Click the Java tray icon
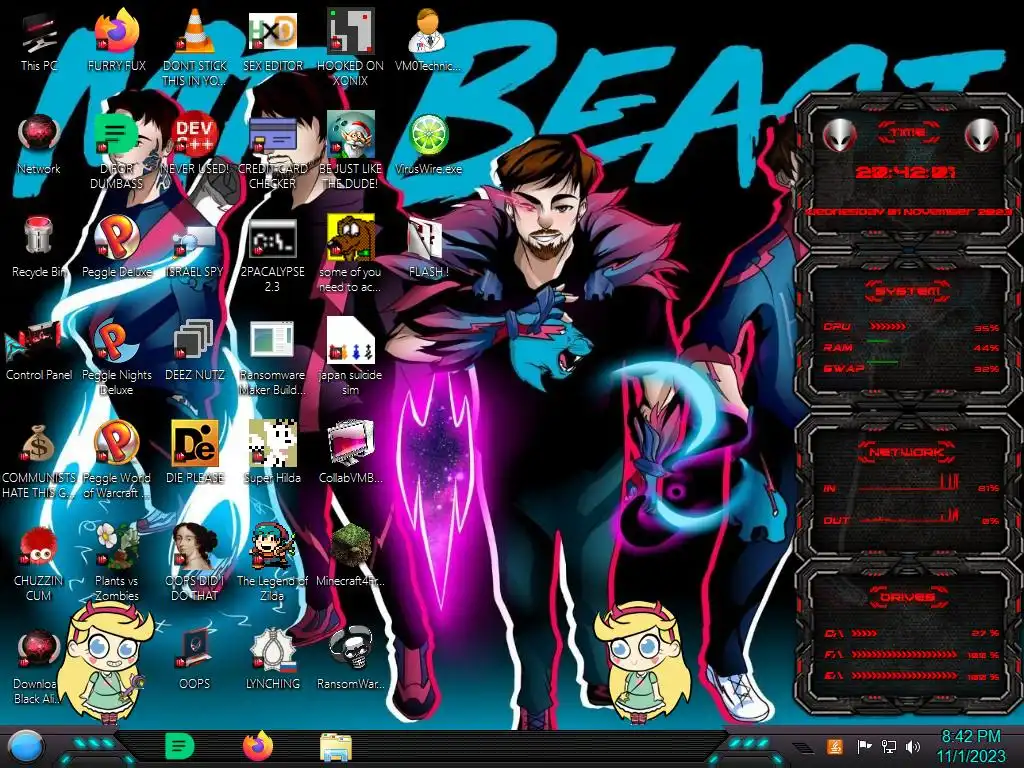The image size is (1024, 768). tap(835, 746)
